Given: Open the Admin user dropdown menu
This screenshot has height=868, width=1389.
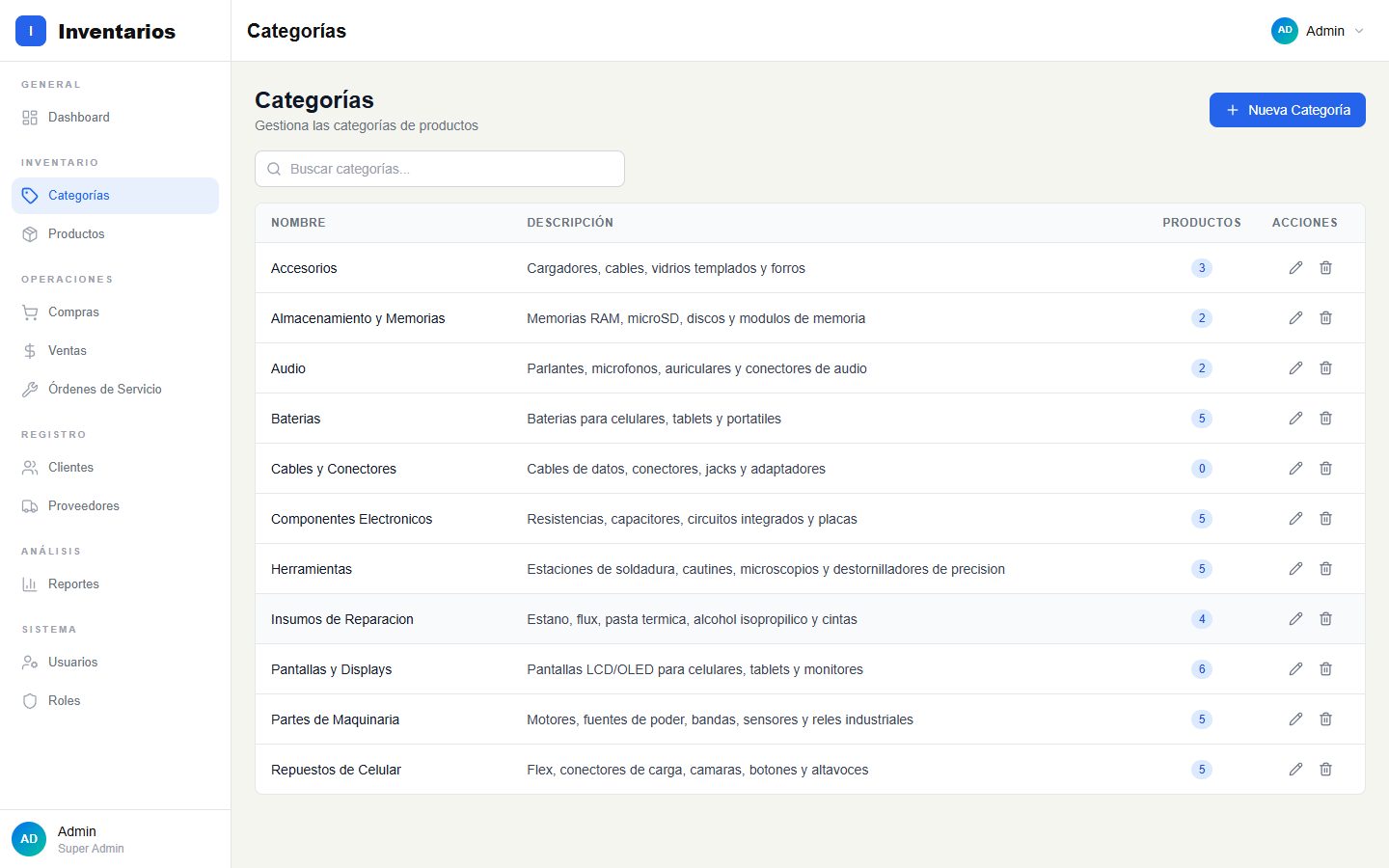Looking at the screenshot, I should [1319, 31].
